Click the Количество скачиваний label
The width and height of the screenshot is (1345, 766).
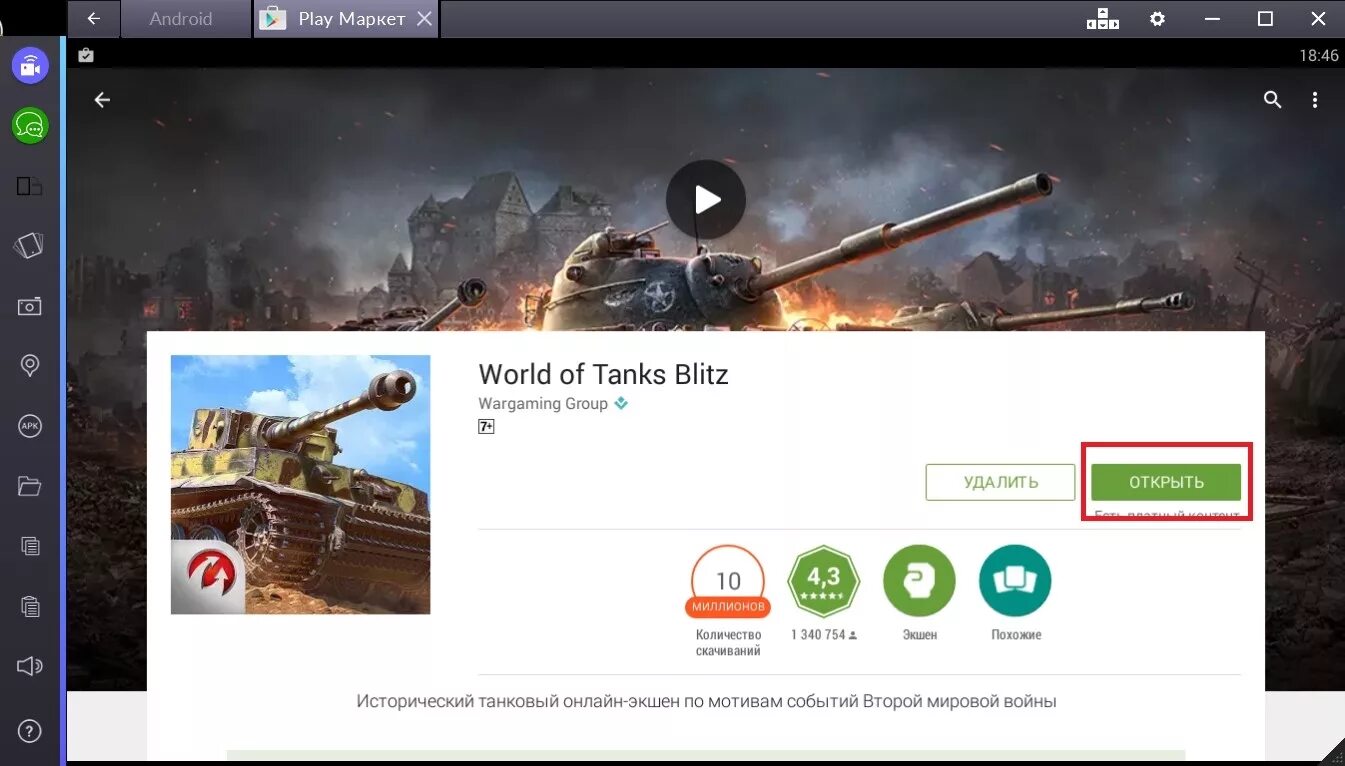728,643
